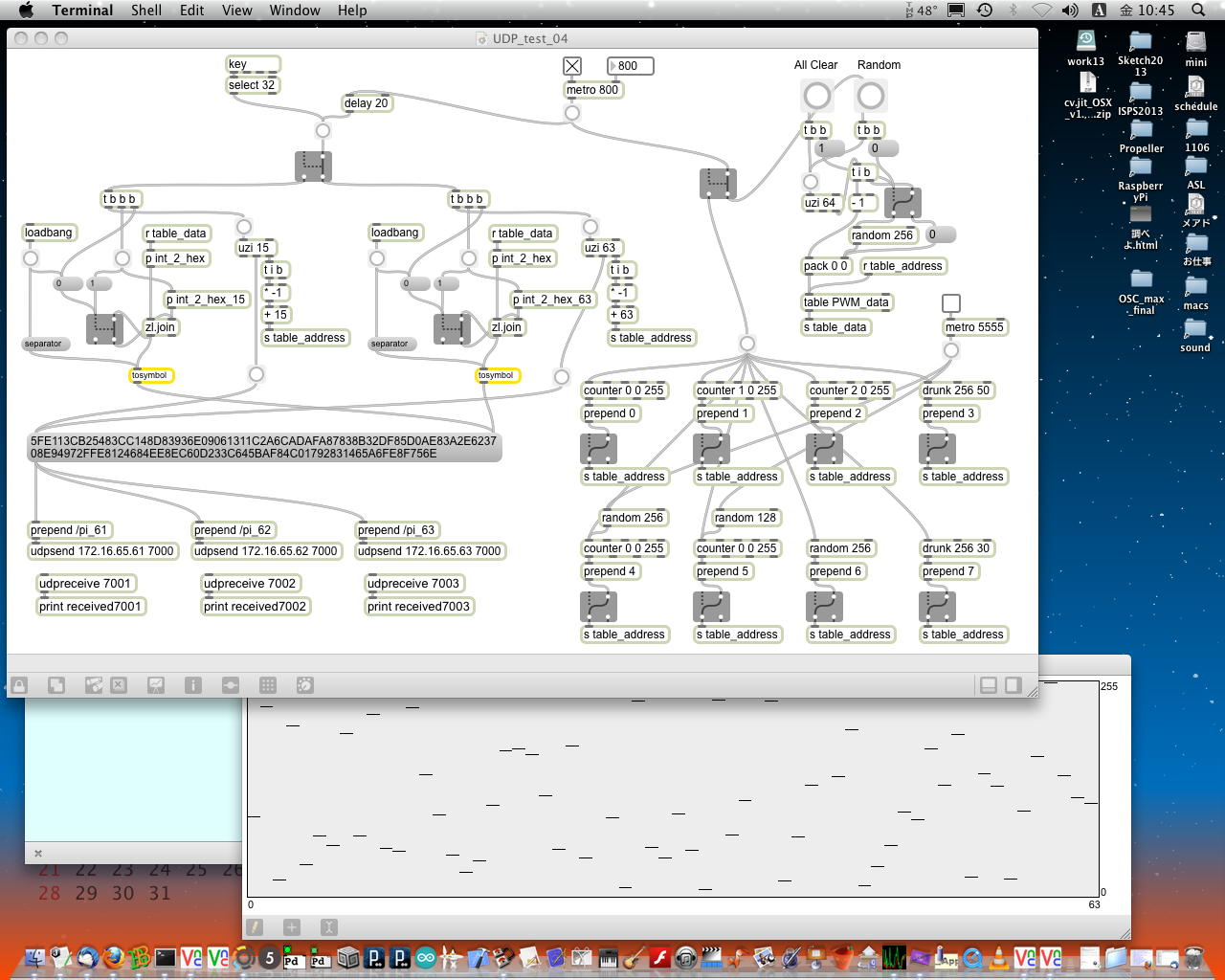
Task: Select the pencil tool in the table window
Action: pos(255,926)
